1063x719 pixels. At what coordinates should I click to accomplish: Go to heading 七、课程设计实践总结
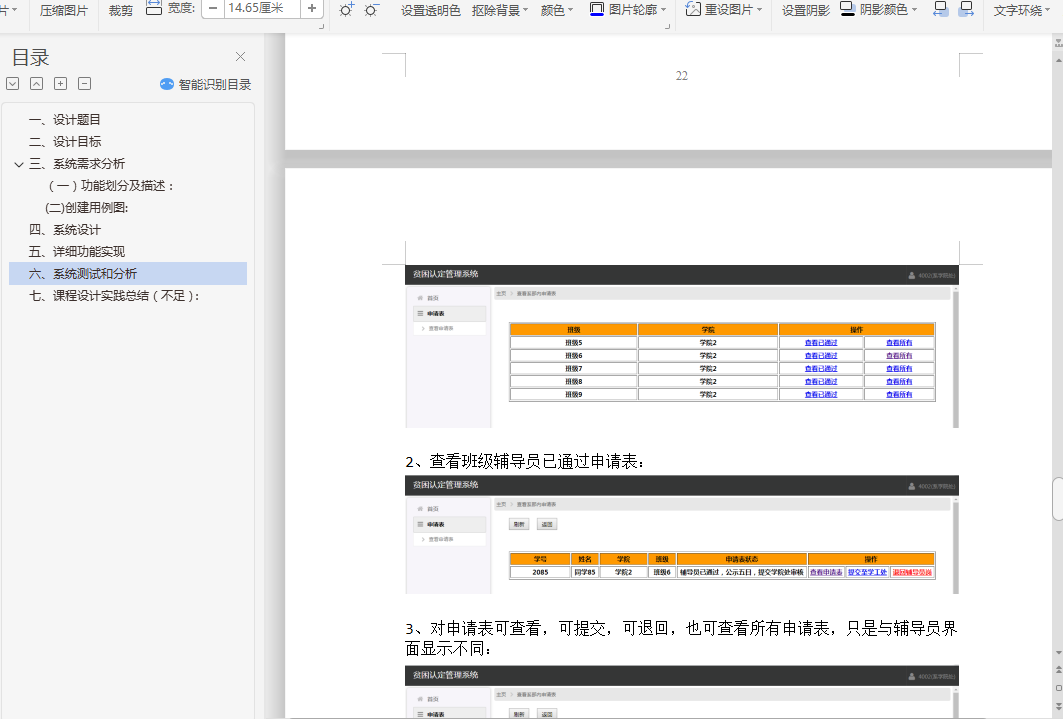[114, 296]
